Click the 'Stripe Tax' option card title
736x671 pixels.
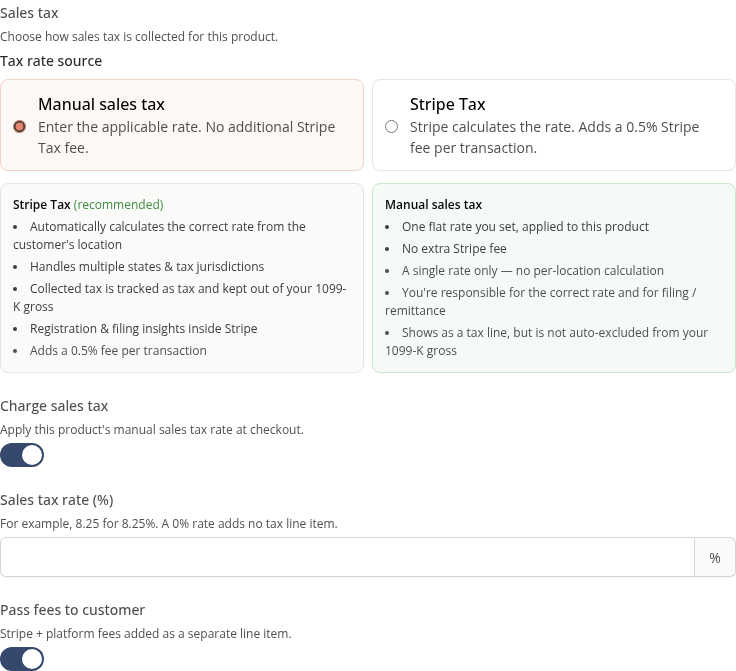click(x=447, y=104)
